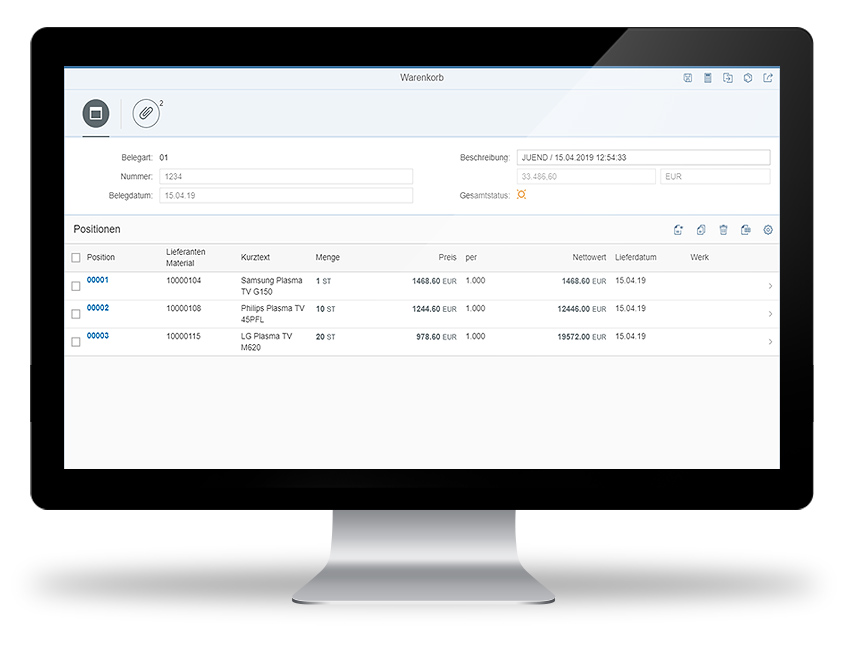Viewport: 850px width, 650px height.
Task: Click the quantity 20 ST
Action: 325,337
